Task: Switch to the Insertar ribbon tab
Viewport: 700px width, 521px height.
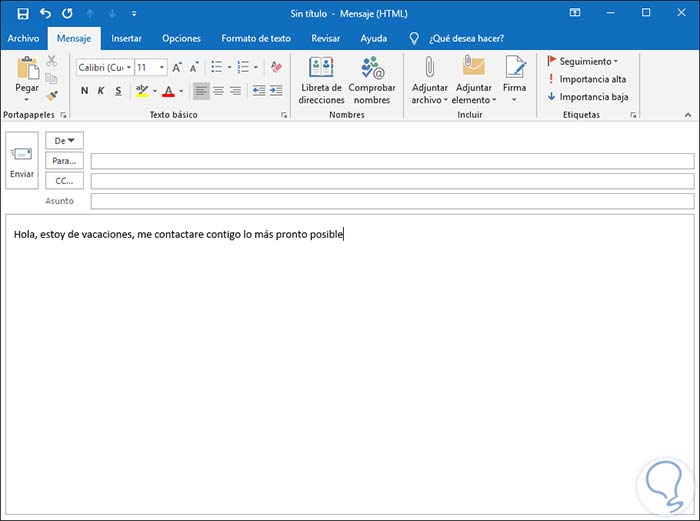Action: pos(126,38)
